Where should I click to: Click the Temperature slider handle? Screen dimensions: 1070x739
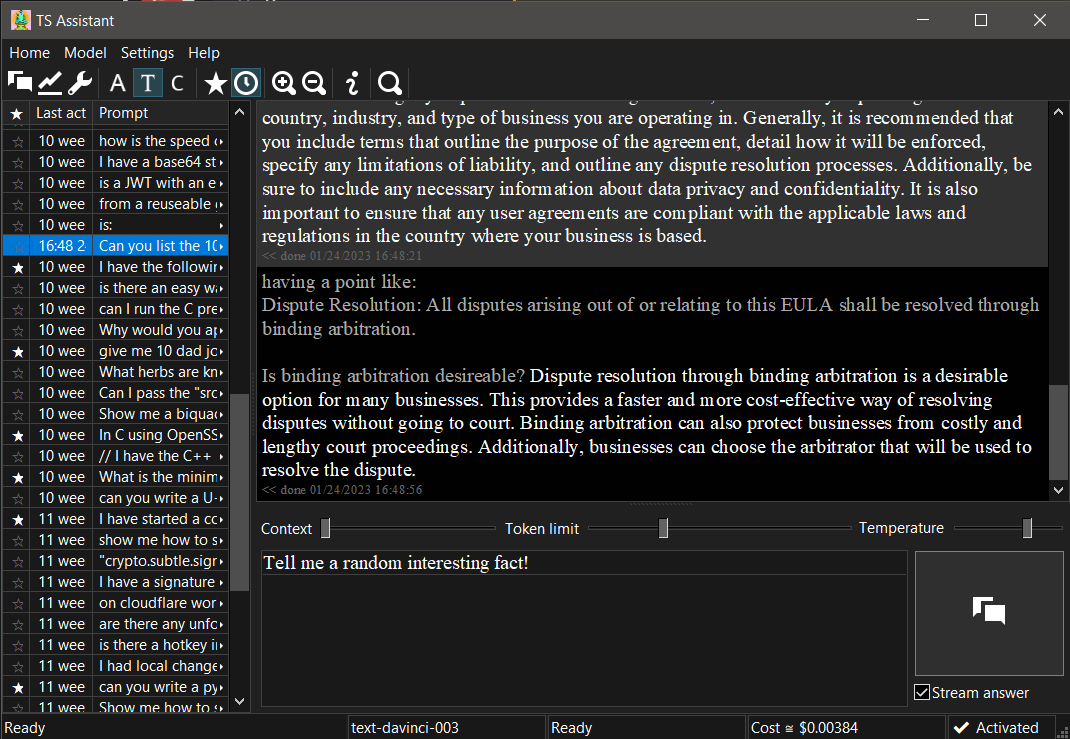click(x=1027, y=528)
